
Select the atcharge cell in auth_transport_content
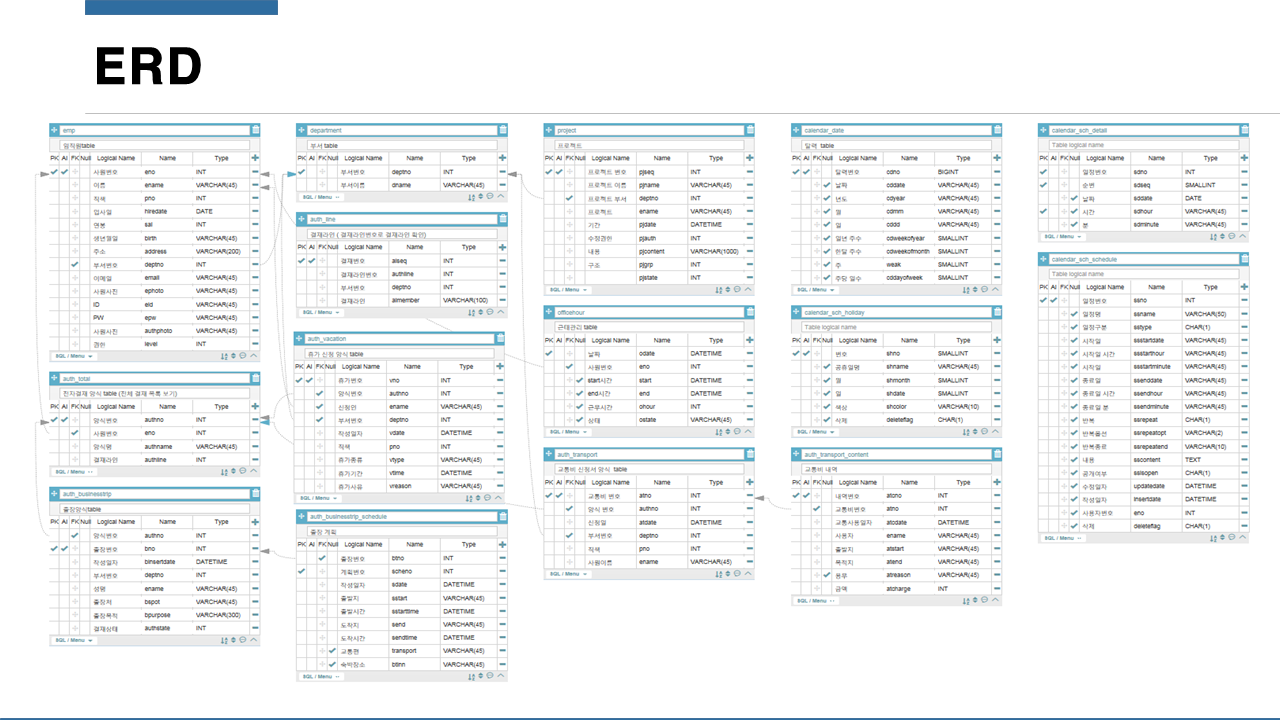pyautogui.click(x=909, y=588)
